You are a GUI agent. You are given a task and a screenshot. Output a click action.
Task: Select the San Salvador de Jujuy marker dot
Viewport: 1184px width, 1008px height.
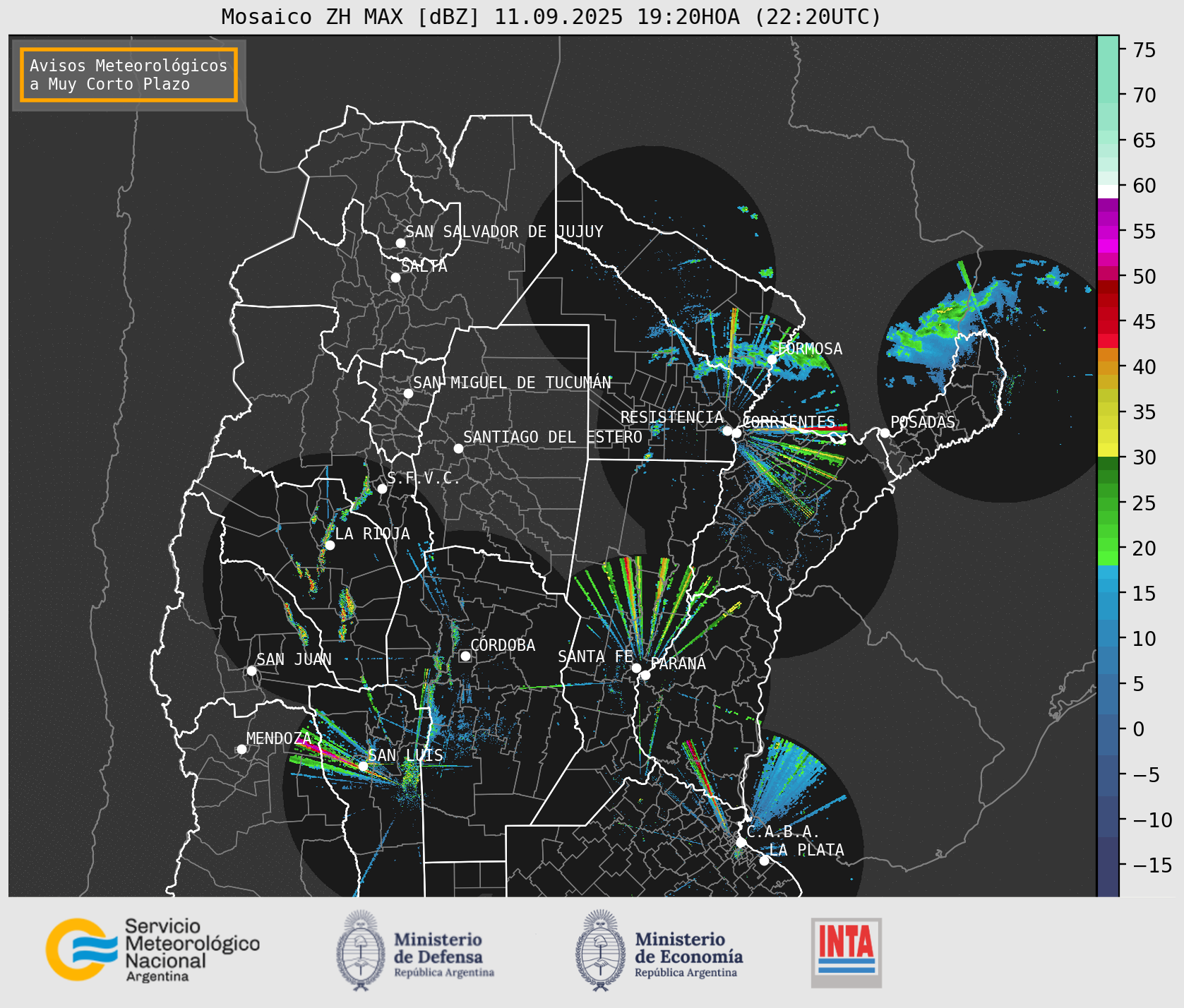click(400, 243)
